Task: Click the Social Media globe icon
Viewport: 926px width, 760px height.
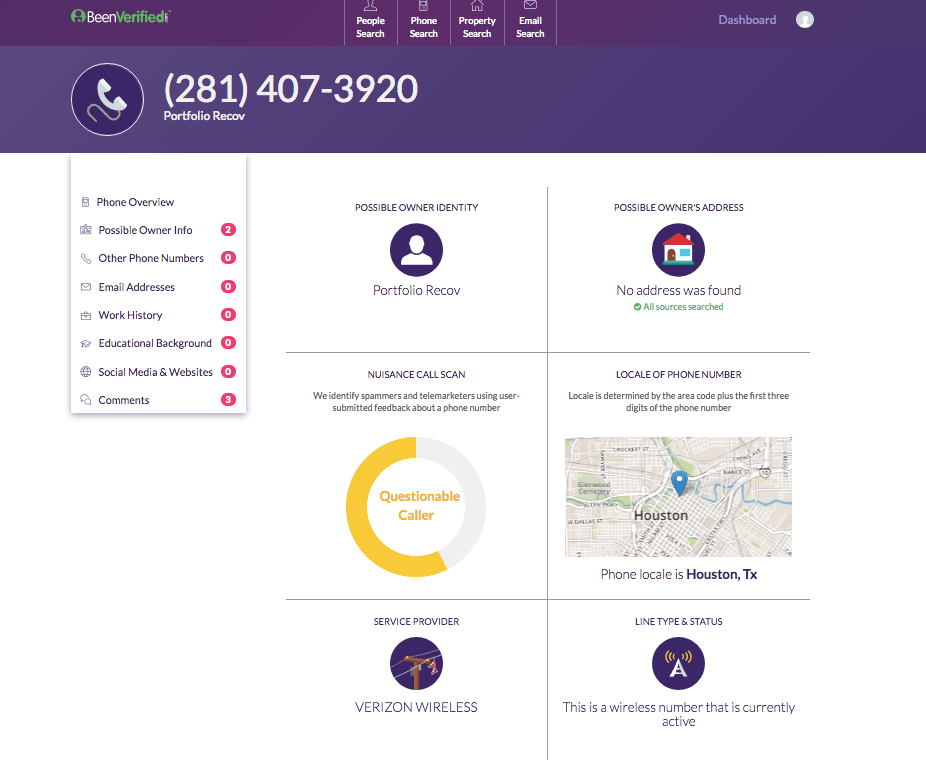Action: click(86, 371)
